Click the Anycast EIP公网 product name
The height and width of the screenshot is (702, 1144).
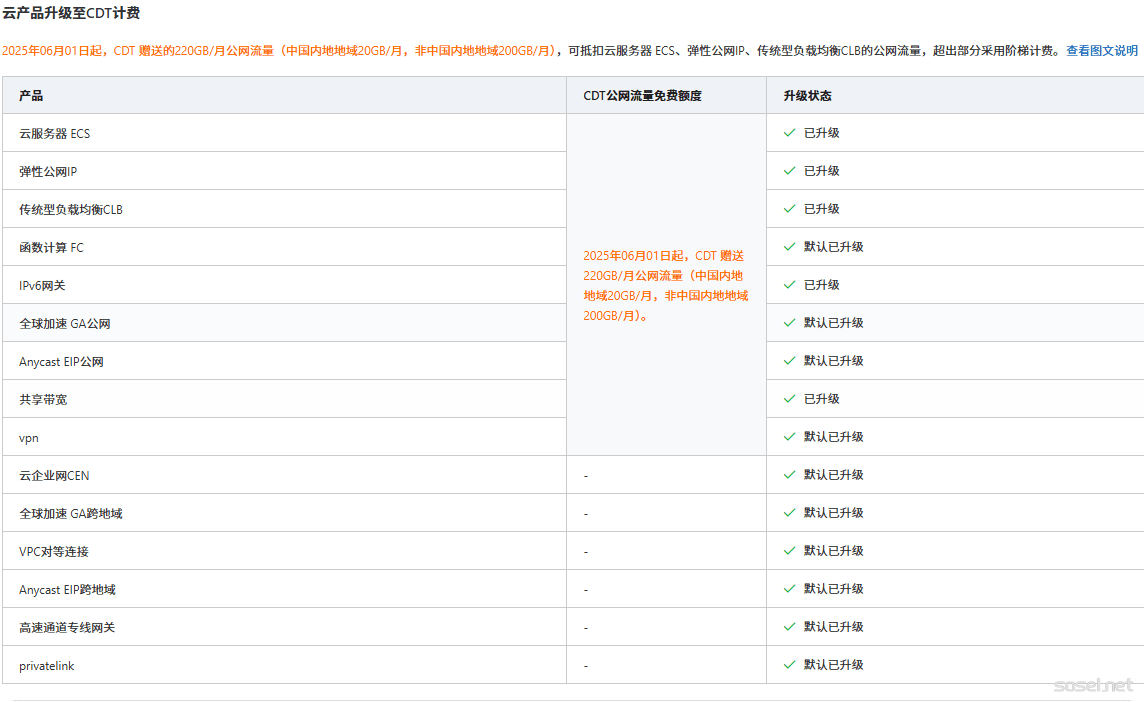(x=61, y=362)
